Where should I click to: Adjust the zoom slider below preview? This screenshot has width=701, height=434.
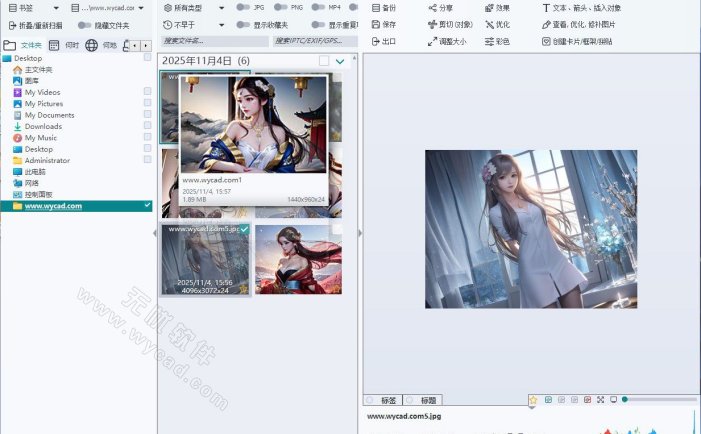pos(659,400)
